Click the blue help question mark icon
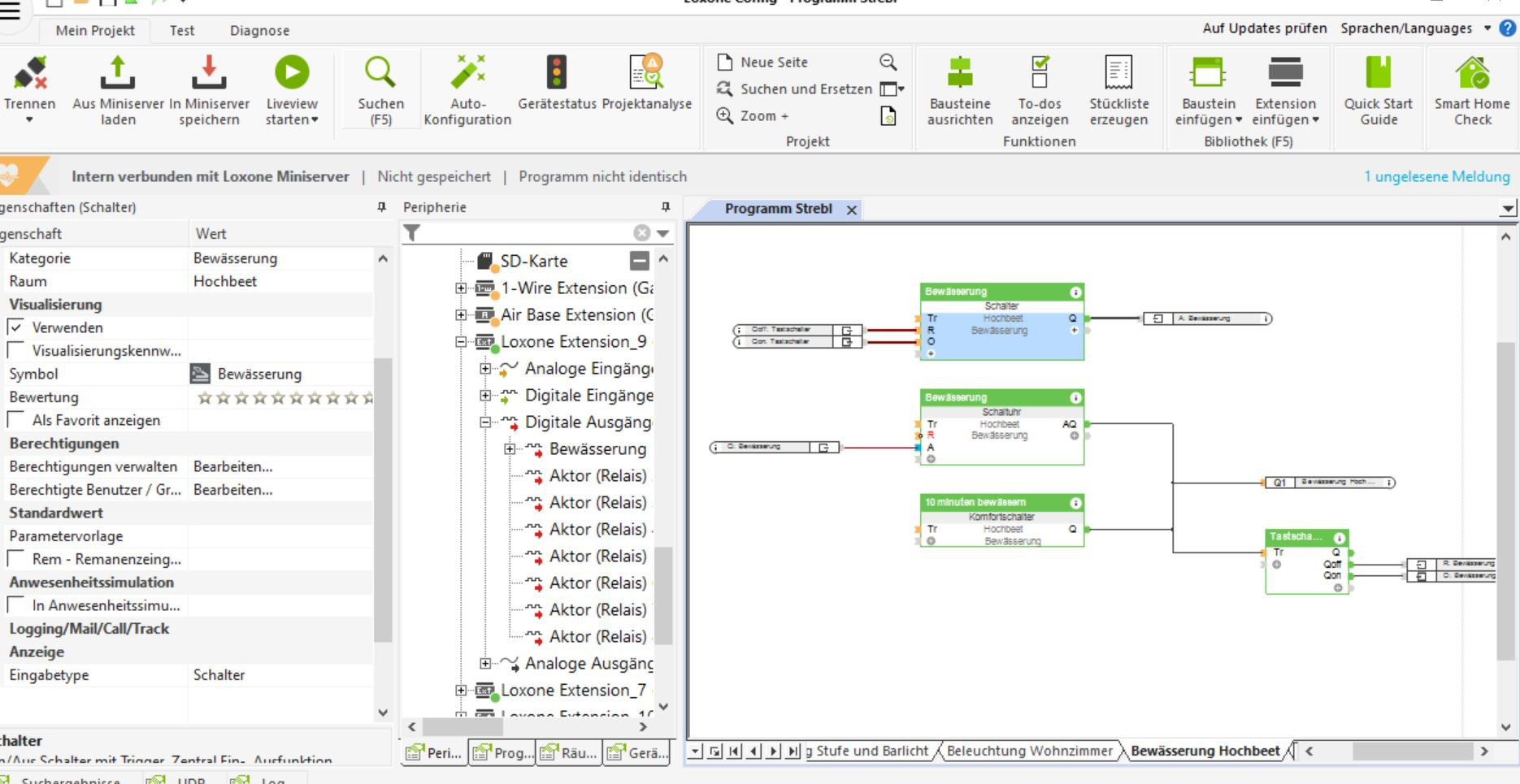Image resolution: width=1520 pixels, height=784 pixels. (x=1507, y=28)
